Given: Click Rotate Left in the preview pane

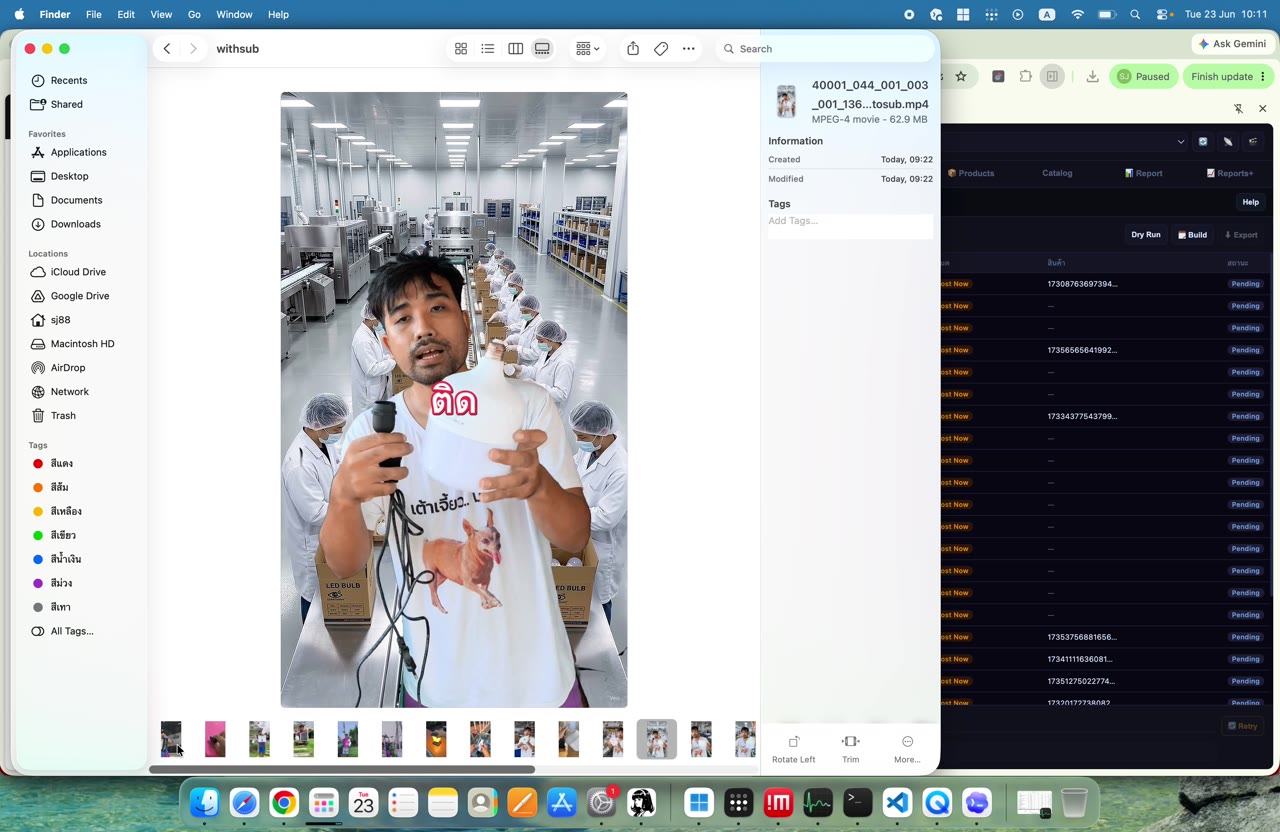Looking at the screenshot, I should (x=794, y=748).
